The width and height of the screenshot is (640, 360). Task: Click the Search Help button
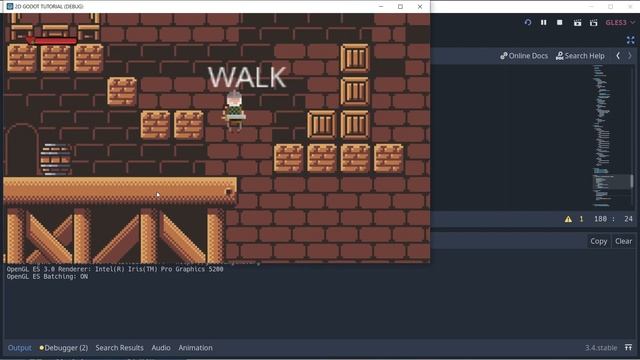580,56
